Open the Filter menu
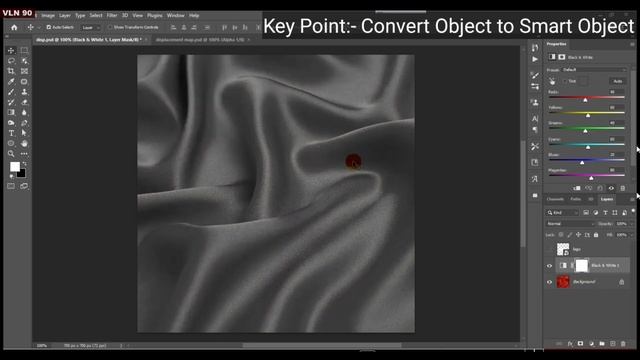Viewport: 640px width, 360px height. (x=112, y=16)
